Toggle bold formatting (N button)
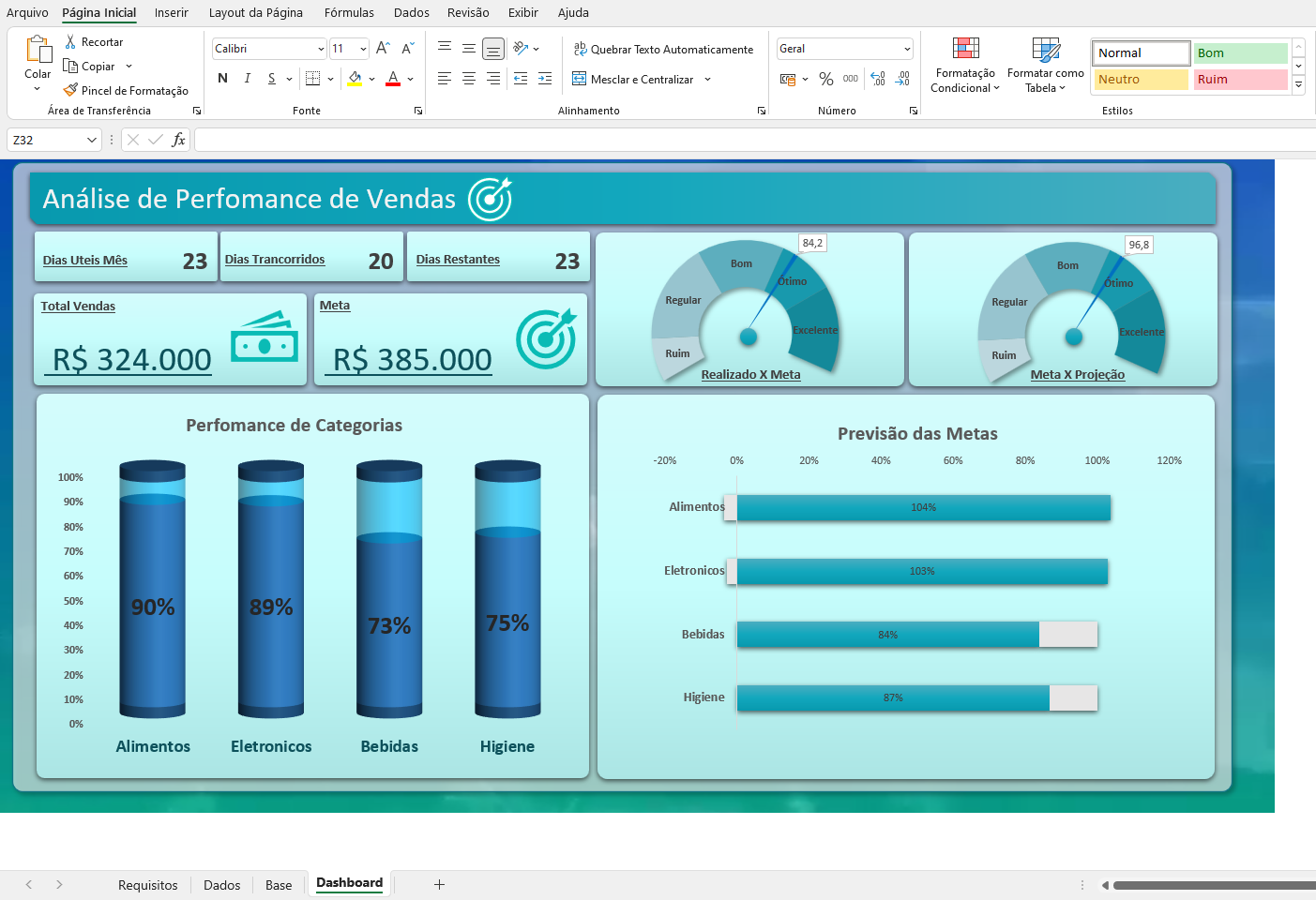The height and width of the screenshot is (900, 1316). click(x=222, y=79)
